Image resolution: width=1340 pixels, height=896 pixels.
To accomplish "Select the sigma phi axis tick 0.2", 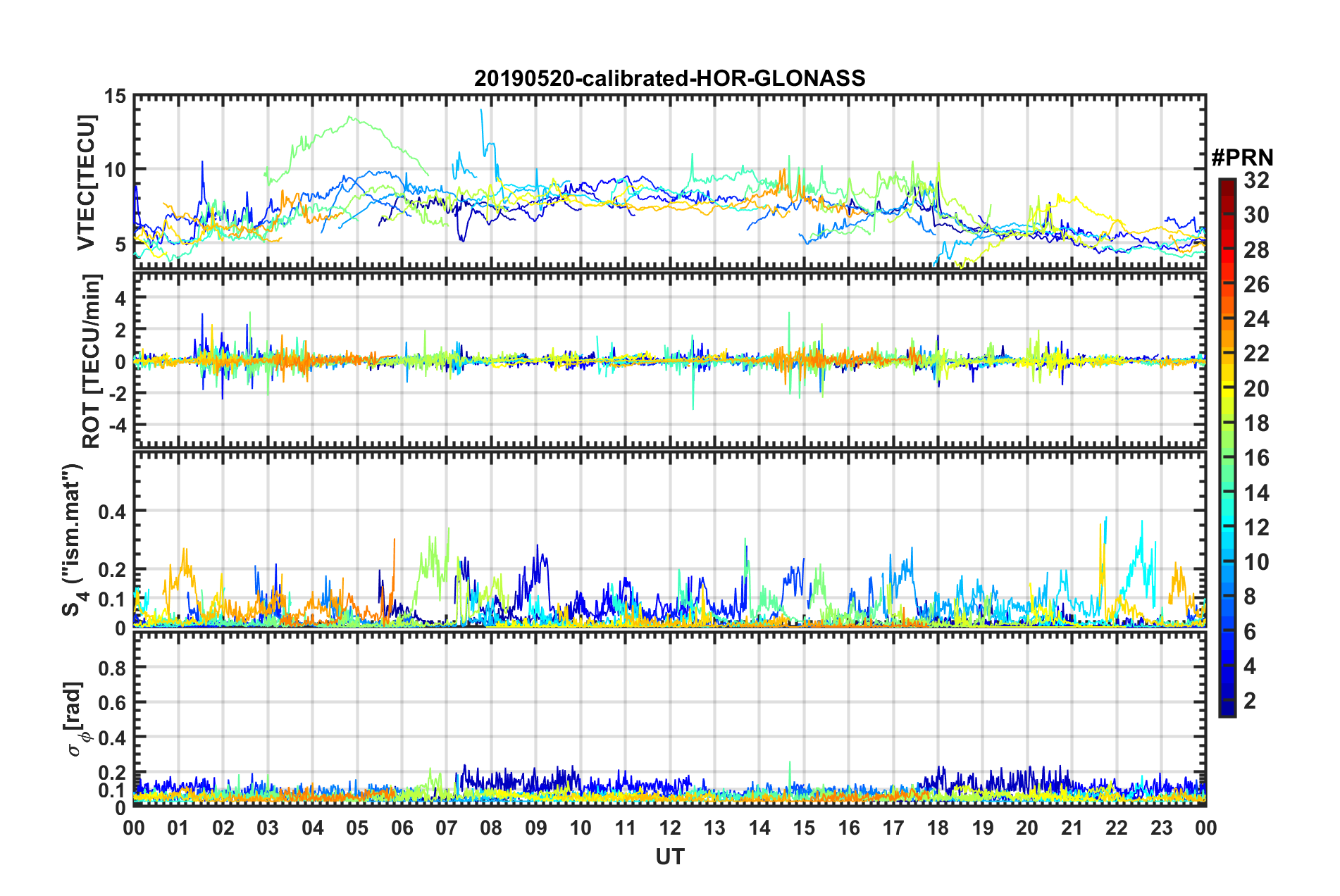I will tap(113, 773).
